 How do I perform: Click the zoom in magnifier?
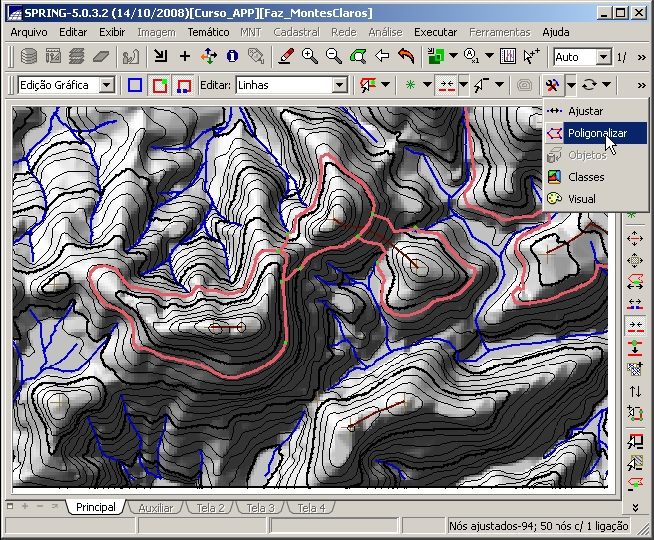pos(310,57)
